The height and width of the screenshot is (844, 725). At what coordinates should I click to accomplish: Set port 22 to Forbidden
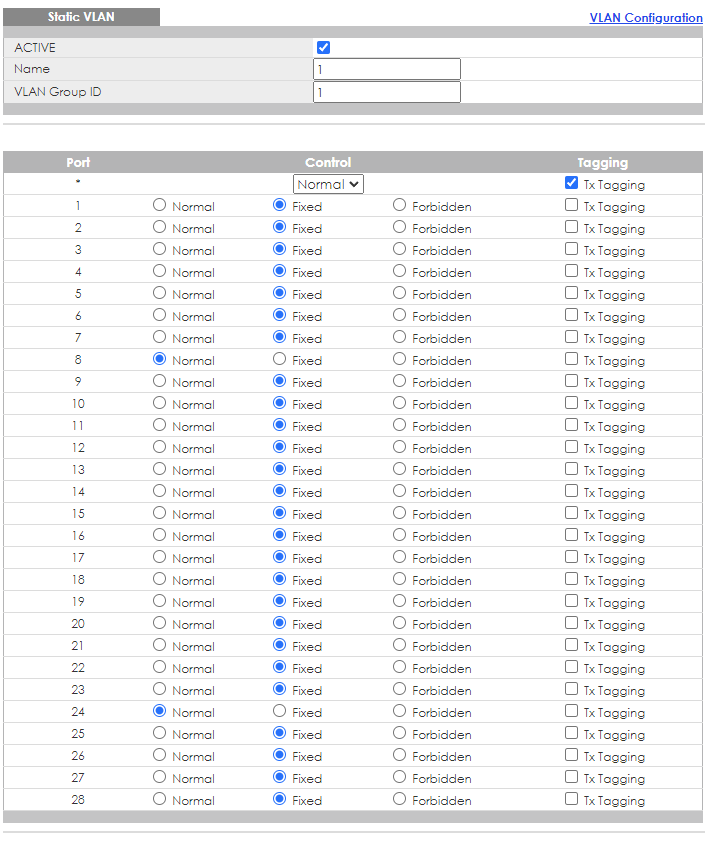pyautogui.click(x=399, y=667)
